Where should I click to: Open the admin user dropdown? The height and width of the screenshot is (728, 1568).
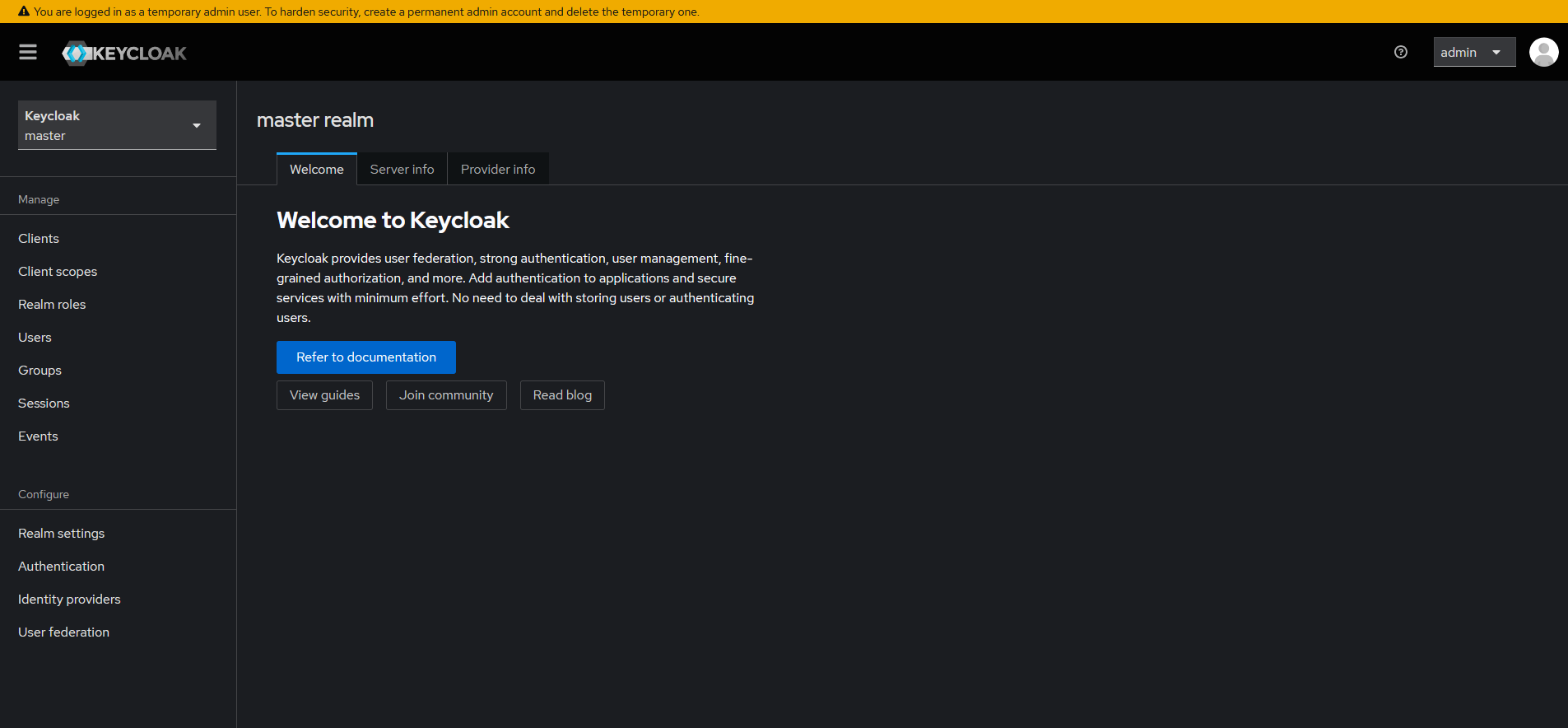[x=1474, y=52]
